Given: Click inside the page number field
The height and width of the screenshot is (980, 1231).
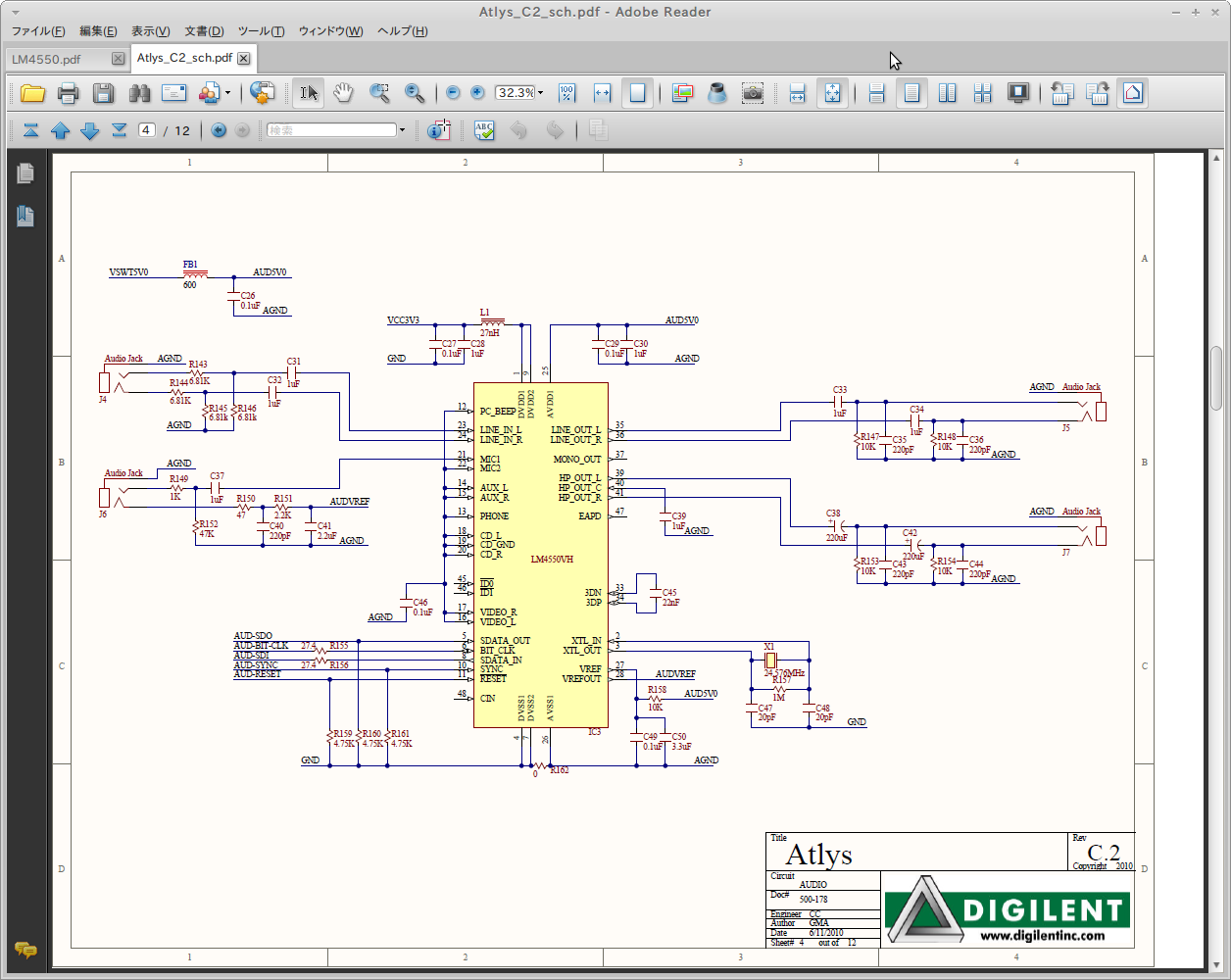Looking at the screenshot, I should tap(147, 129).
